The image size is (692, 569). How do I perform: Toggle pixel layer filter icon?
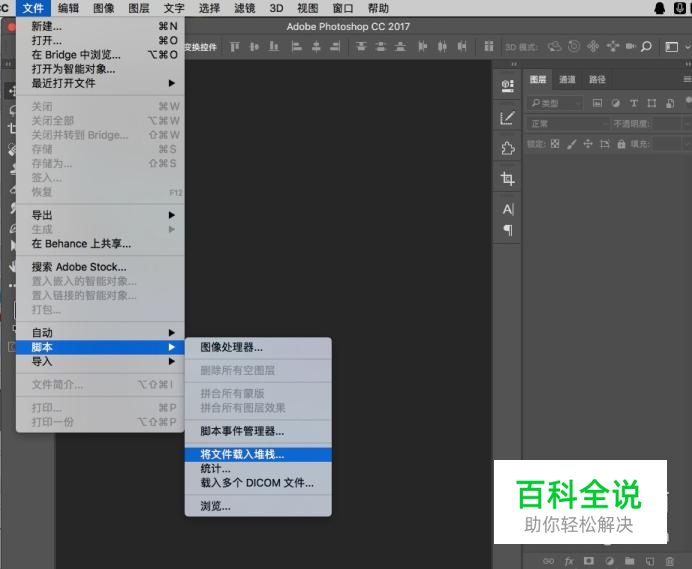(597, 103)
